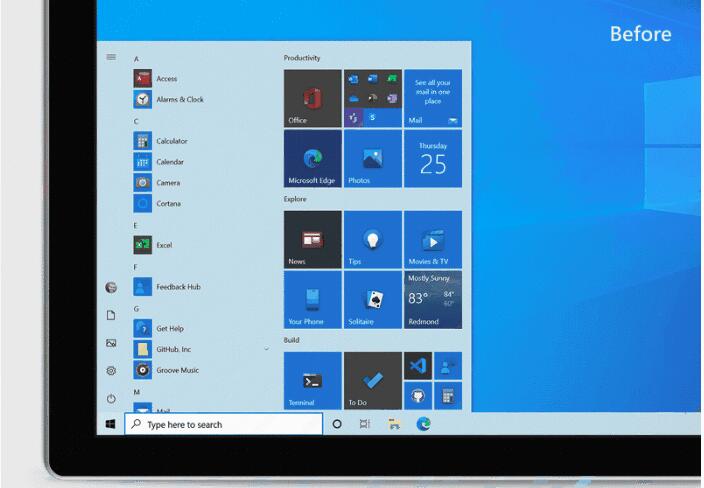Open the Your Phone tile
The image size is (704, 488).
coord(312,300)
